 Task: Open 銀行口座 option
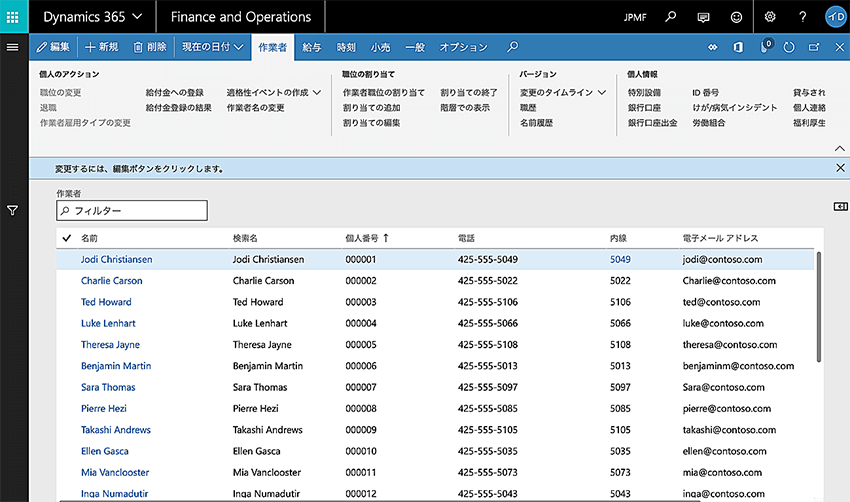[x=645, y=108]
